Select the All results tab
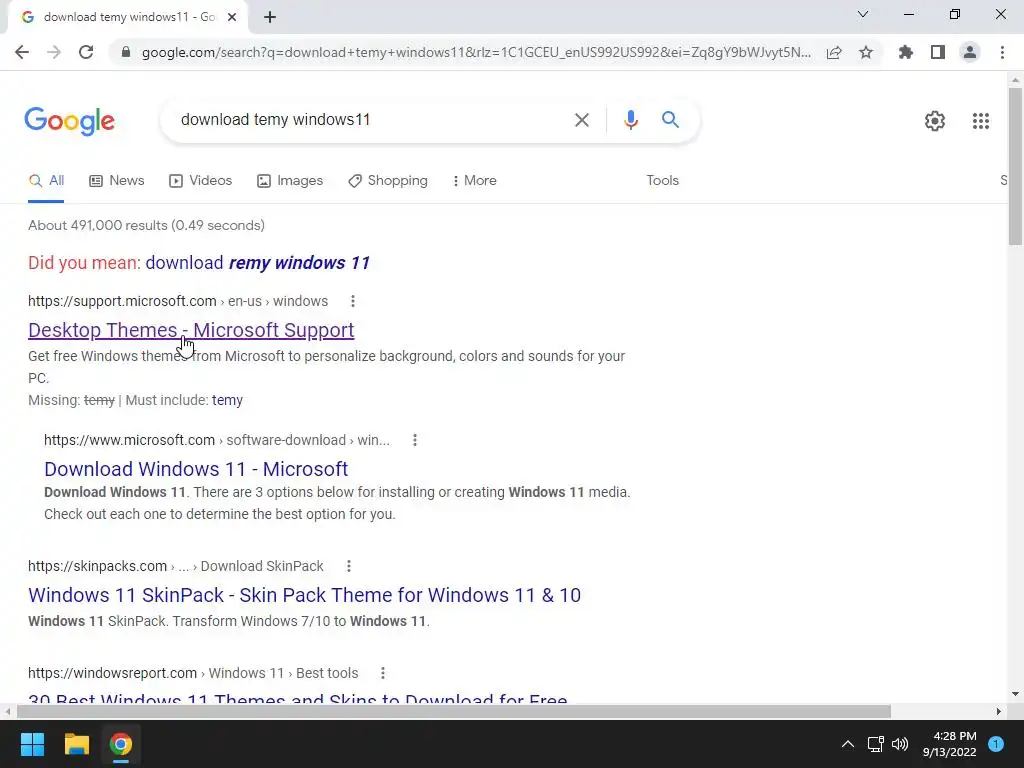Screen dimensions: 1024x768 (46, 181)
